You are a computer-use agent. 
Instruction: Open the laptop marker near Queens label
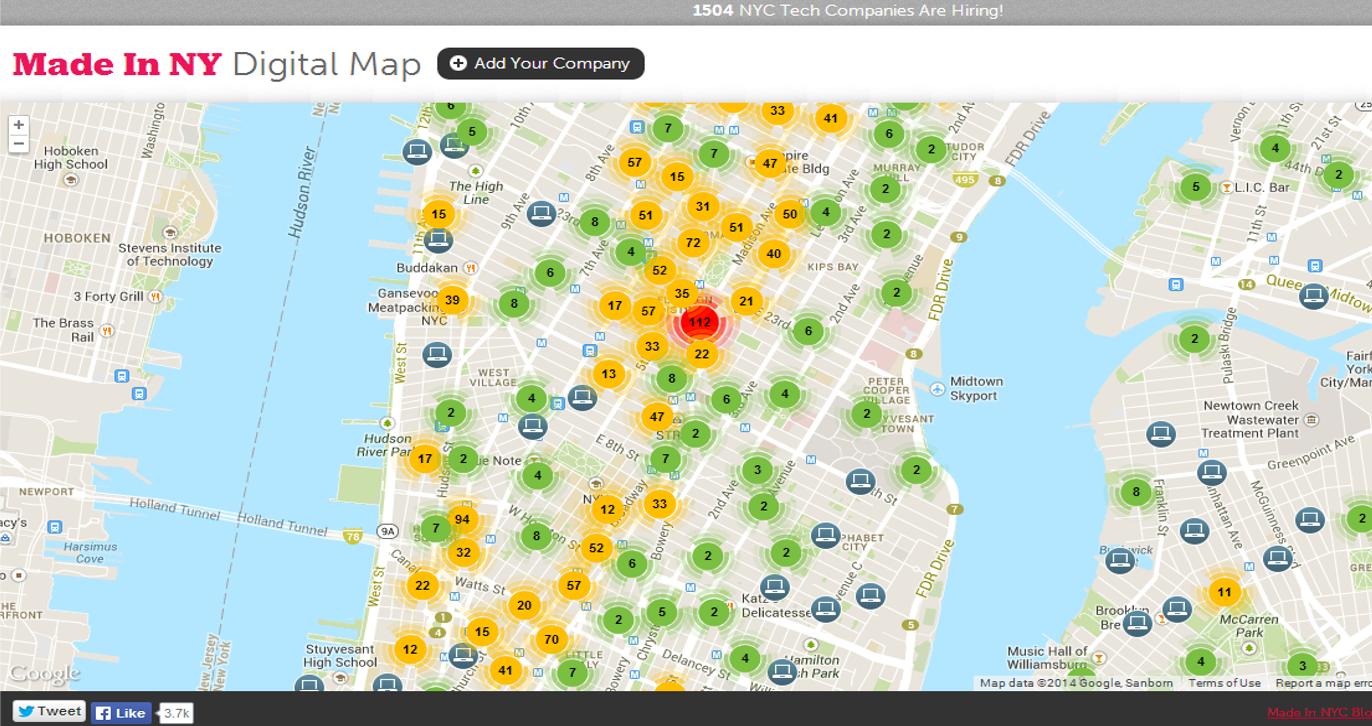tap(1313, 295)
